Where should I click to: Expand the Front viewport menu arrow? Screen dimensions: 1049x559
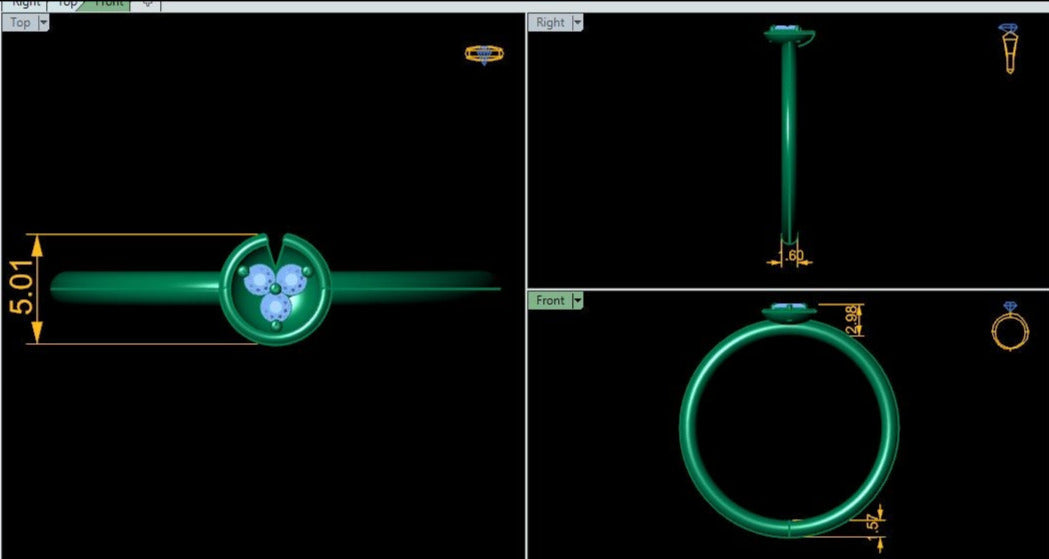(x=577, y=300)
